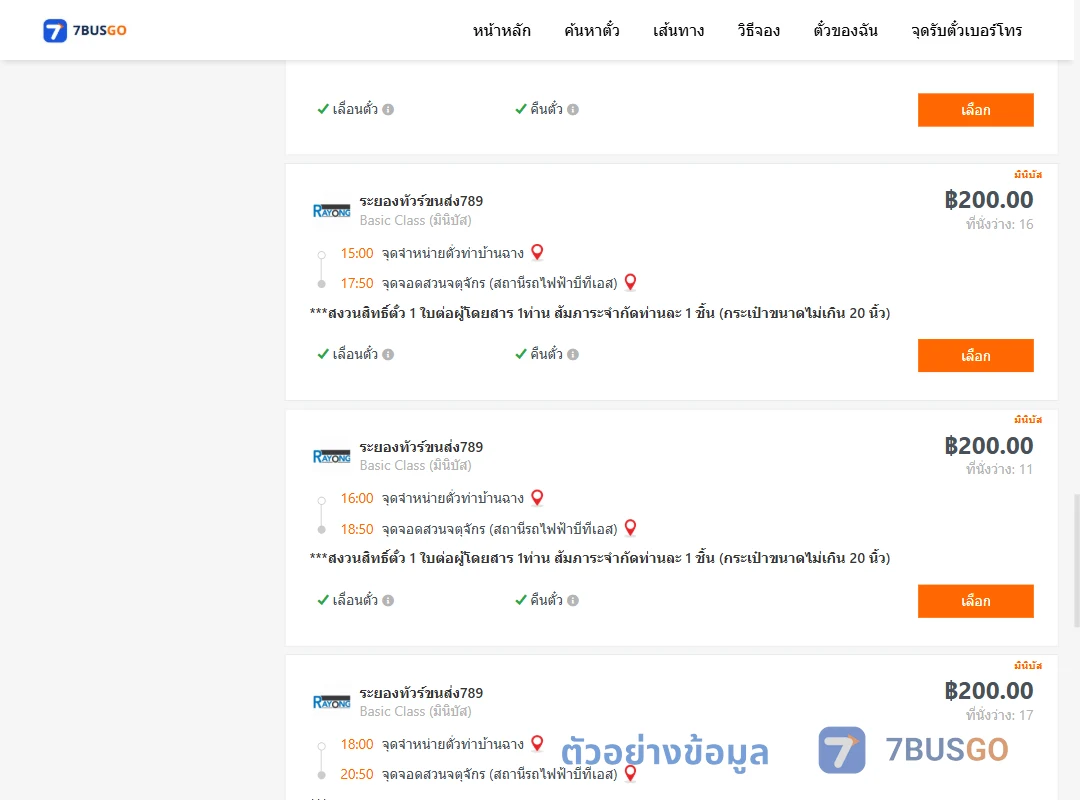Click มินิบัส tag on 16:00 trip card
This screenshot has height=800, width=1080.
[x=1028, y=420]
